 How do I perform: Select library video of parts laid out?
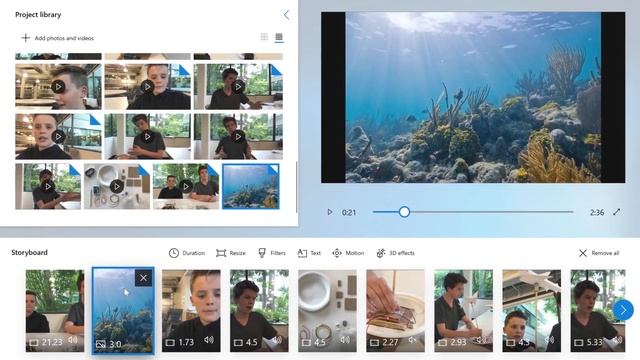point(117,187)
